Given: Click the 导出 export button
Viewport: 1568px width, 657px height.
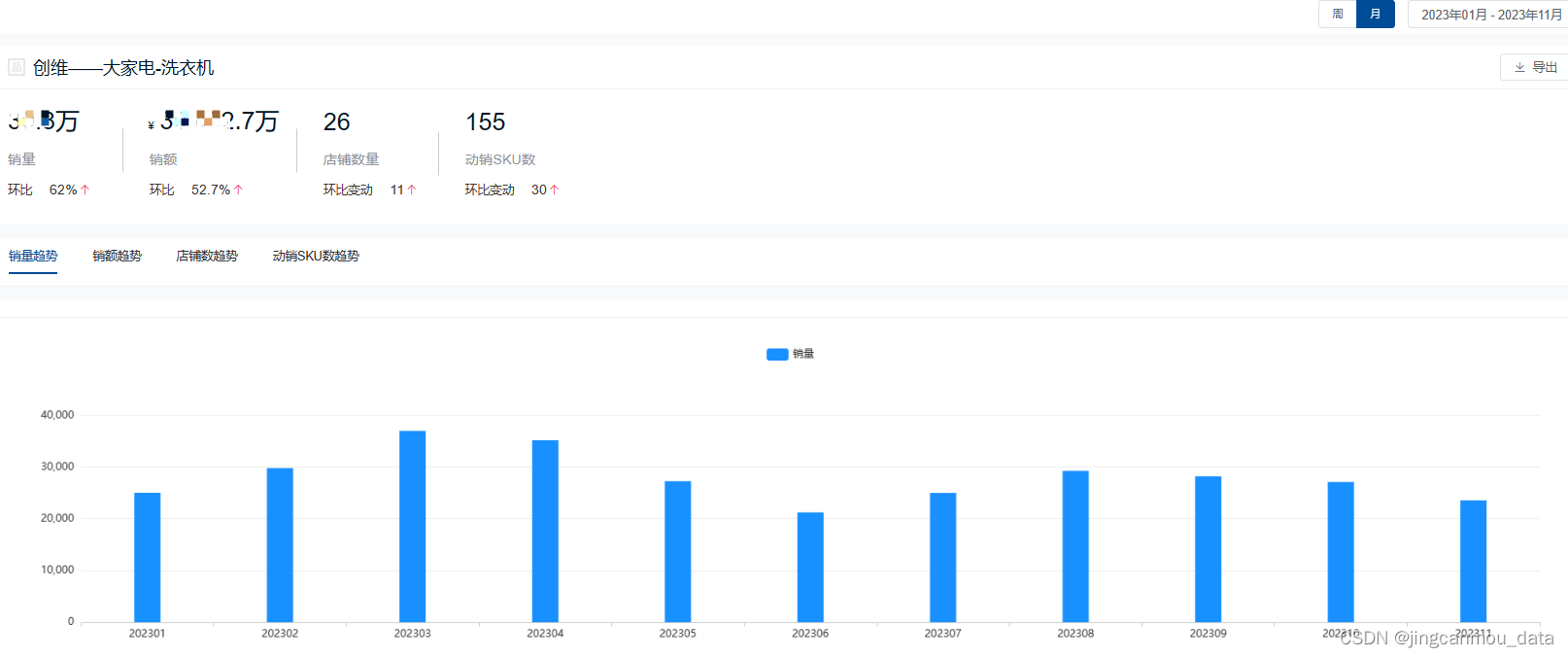Looking at the screenshot, I should coord(1535,67).
